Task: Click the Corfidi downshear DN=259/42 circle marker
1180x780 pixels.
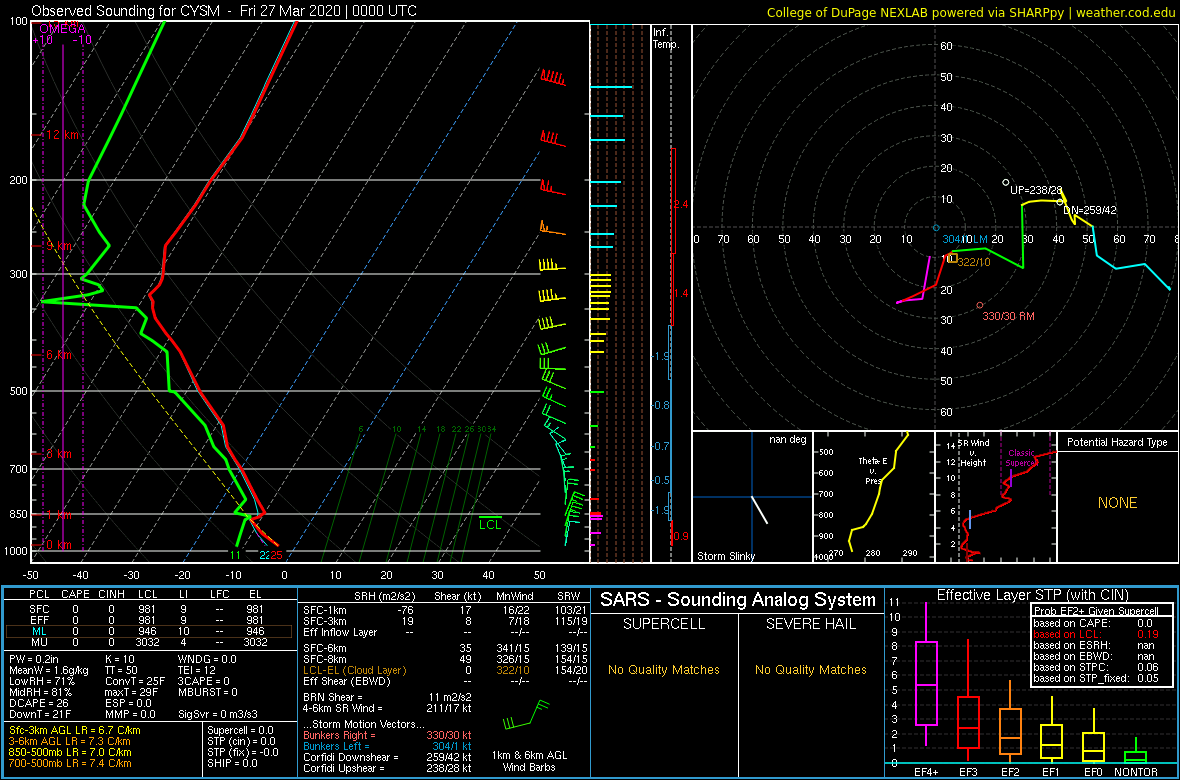Action: [1060, 201]
